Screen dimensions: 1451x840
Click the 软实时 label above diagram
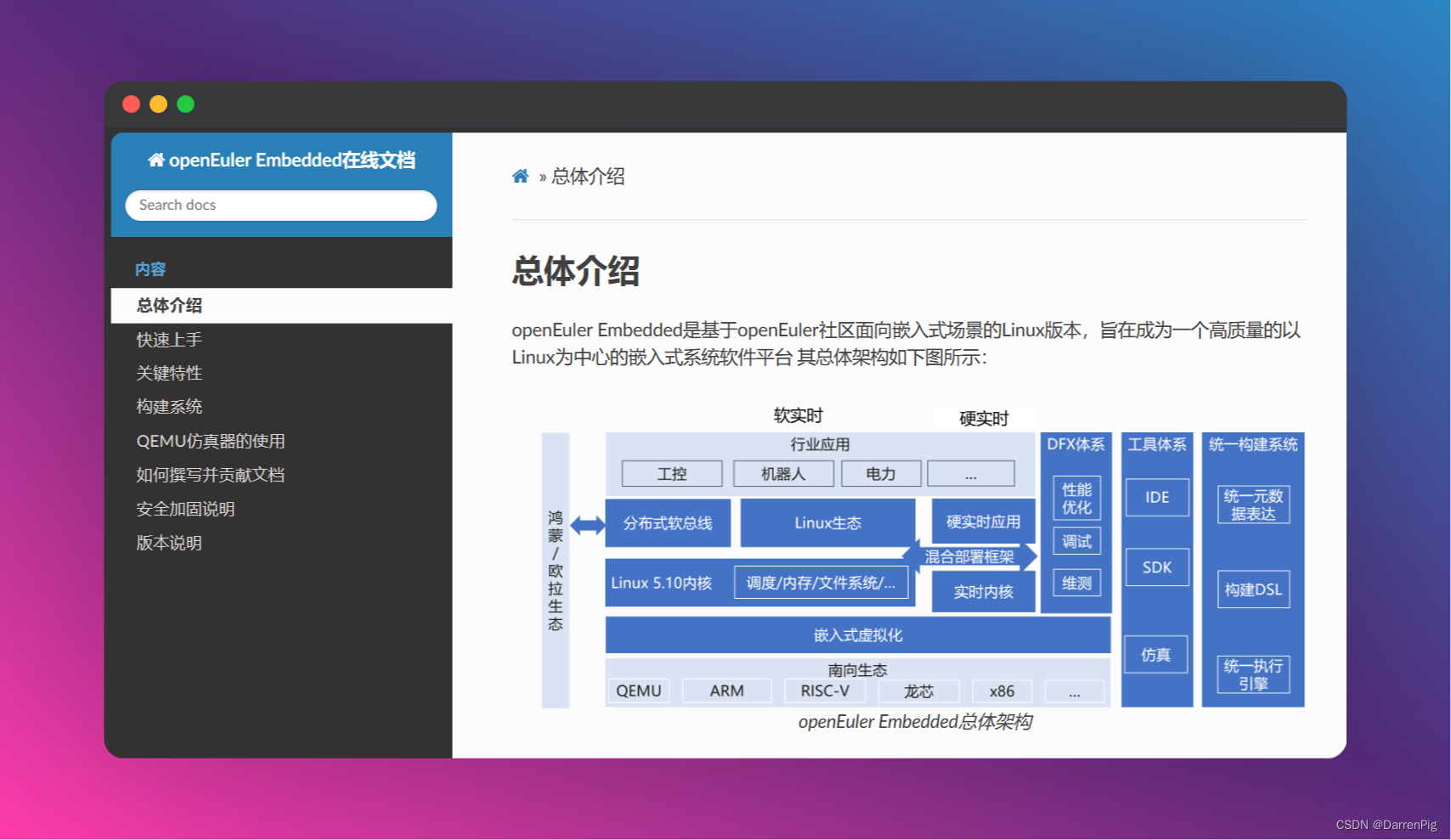coord(798,415)
